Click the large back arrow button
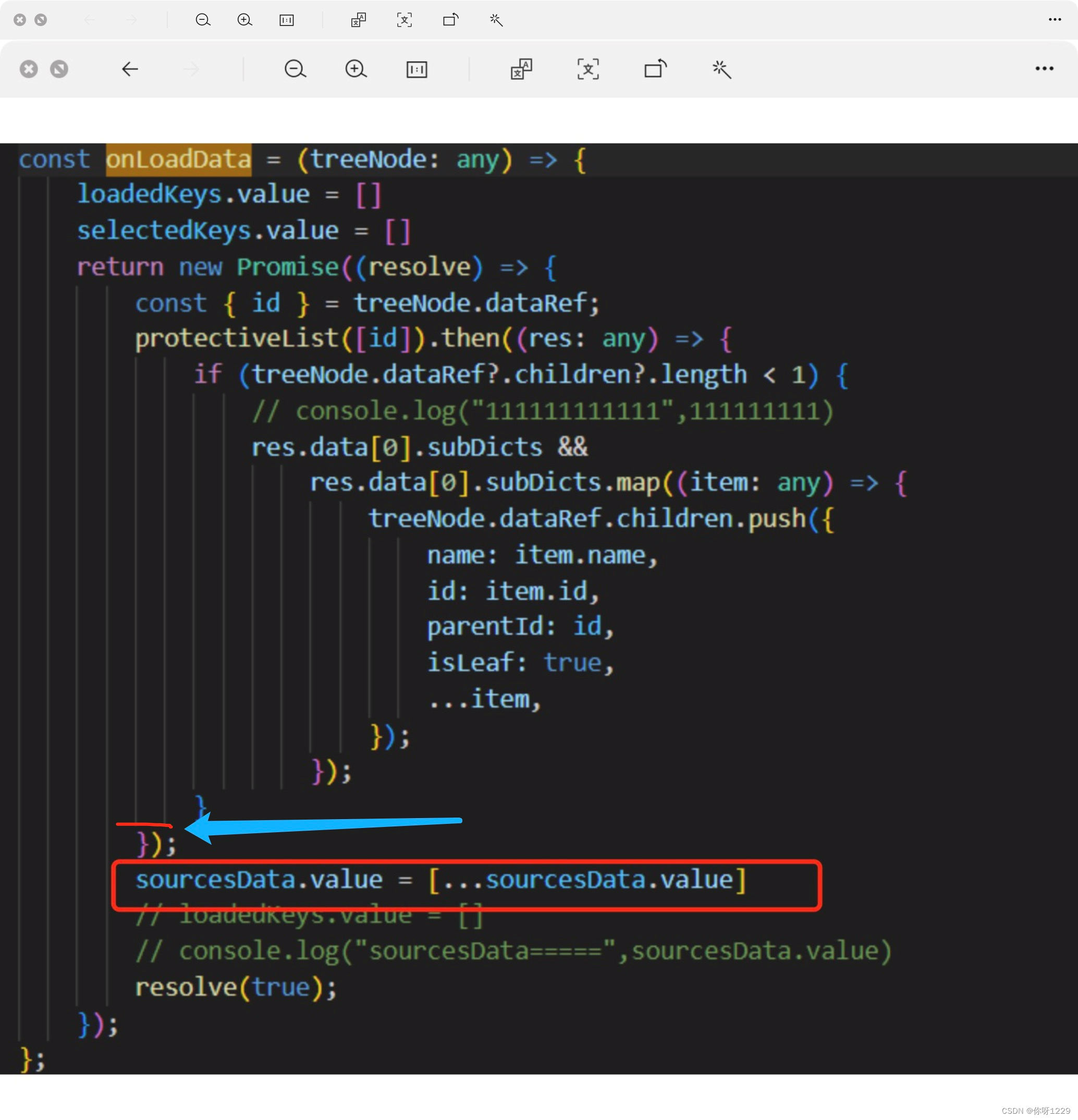 pos(130,69)
